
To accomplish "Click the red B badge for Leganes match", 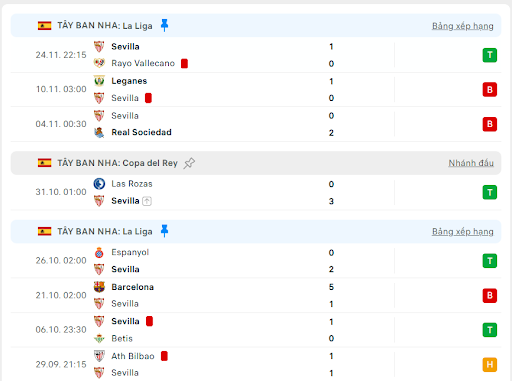I will pyautogui.click(x=490, y=89).
